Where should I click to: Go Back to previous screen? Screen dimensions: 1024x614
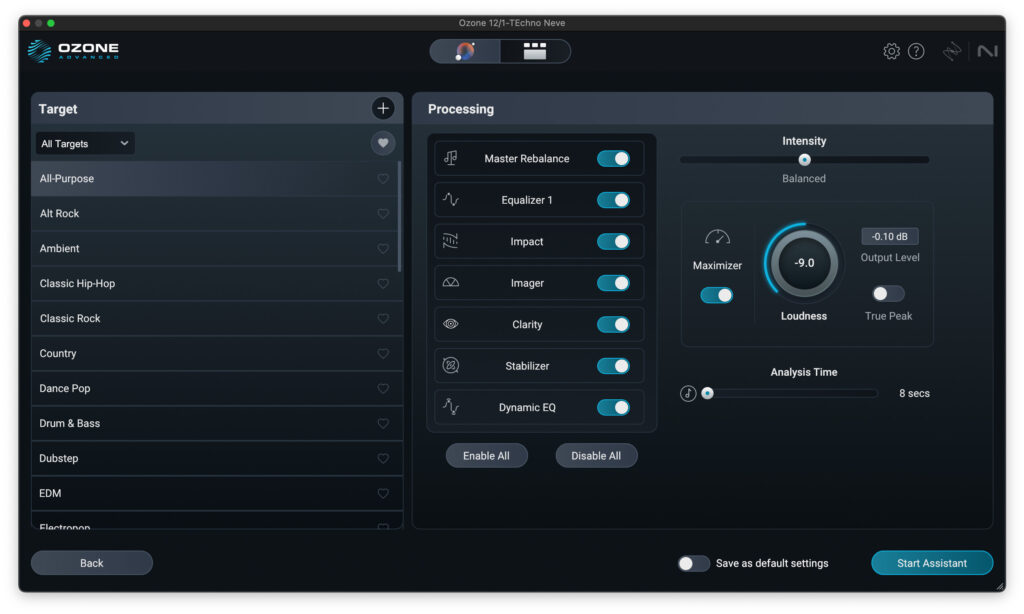pos(91,562)
